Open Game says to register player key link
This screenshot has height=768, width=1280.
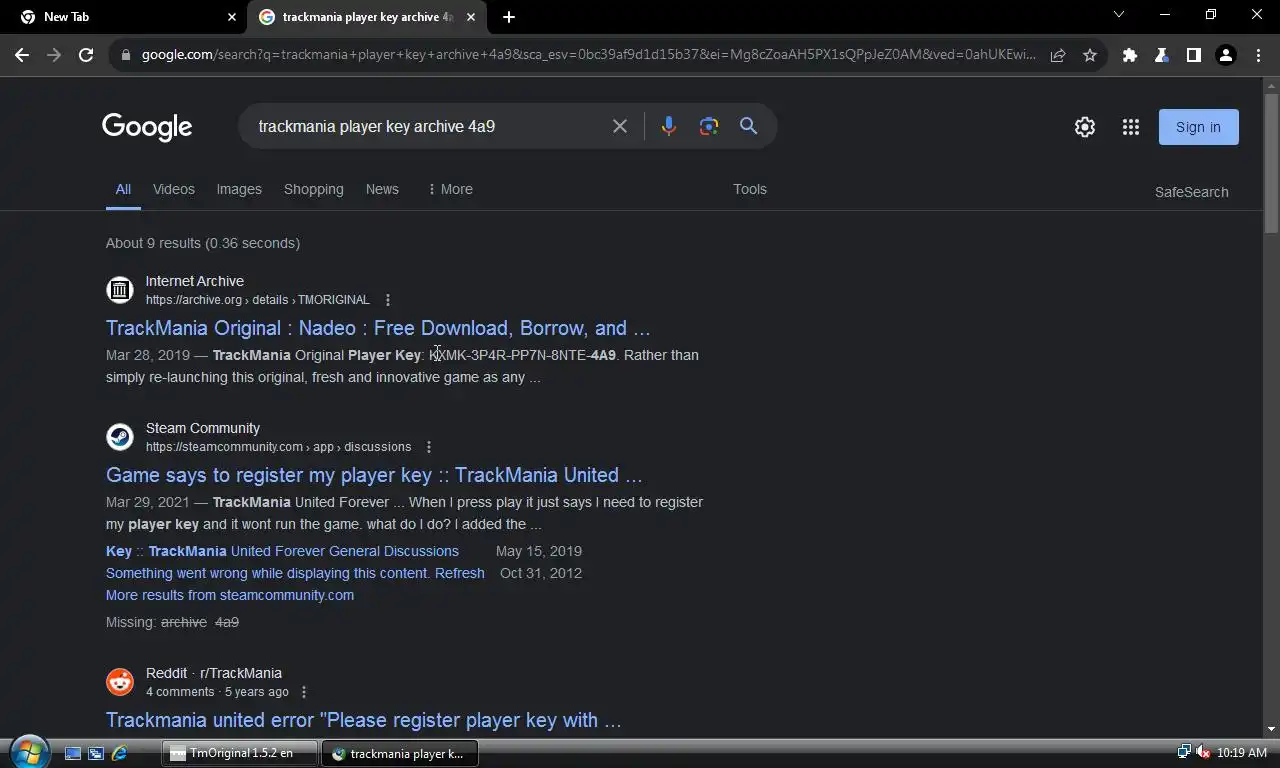pyautogui.click(x=374, y=475)
